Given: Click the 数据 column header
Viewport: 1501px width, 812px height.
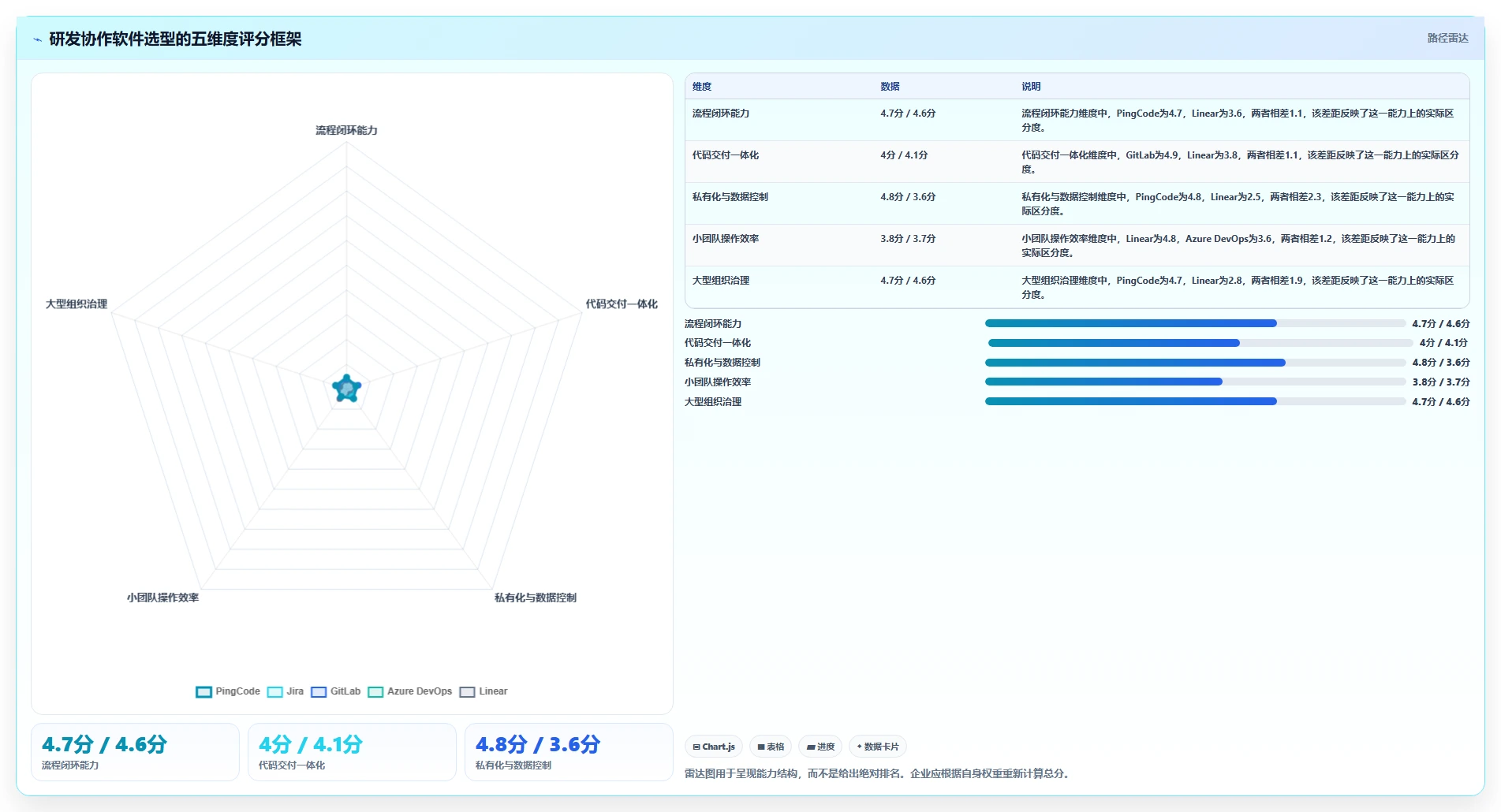Looking at the screenshot, I should coord(890,87).
